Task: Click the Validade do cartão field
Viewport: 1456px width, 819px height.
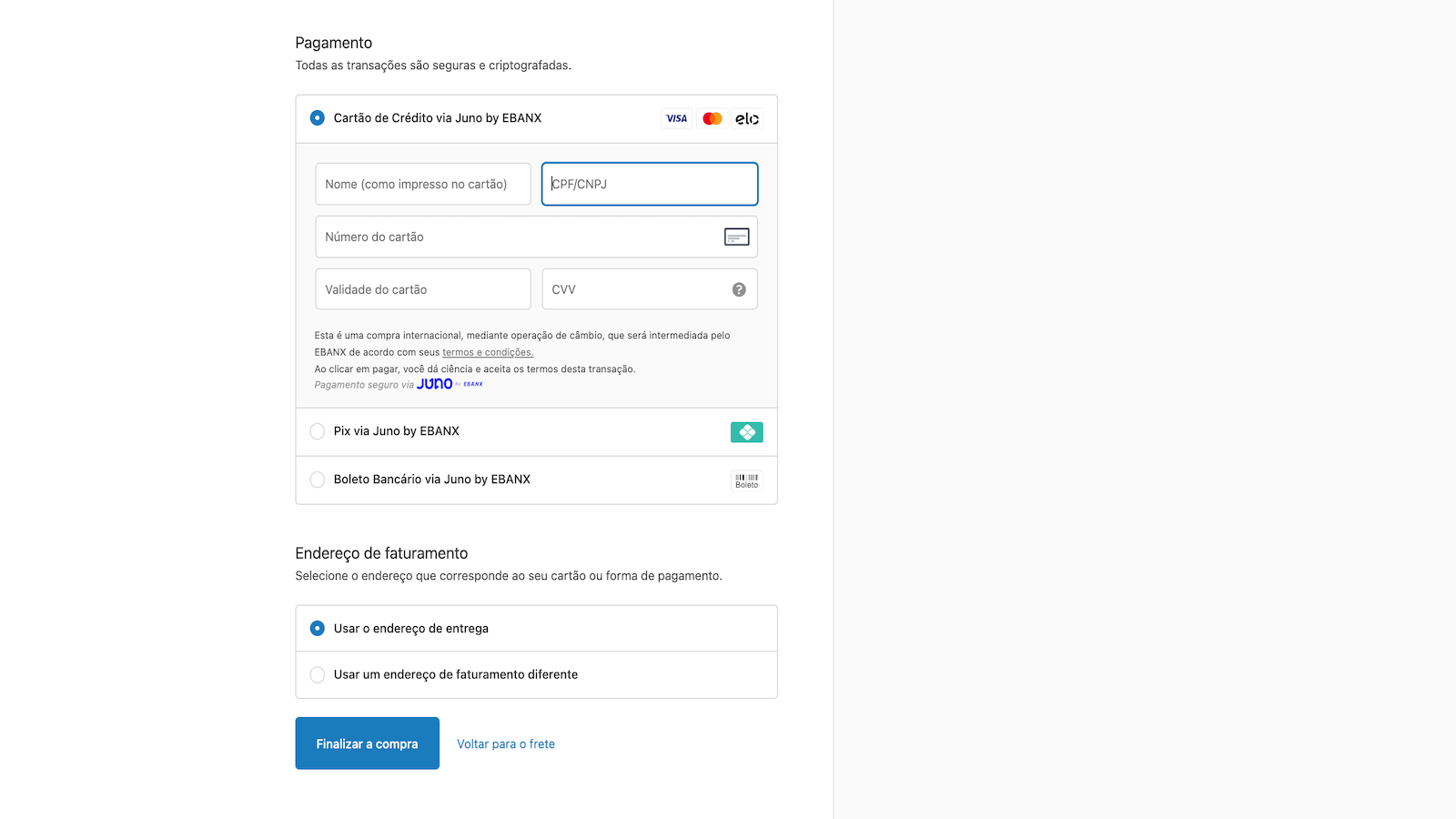Action: 423,289
